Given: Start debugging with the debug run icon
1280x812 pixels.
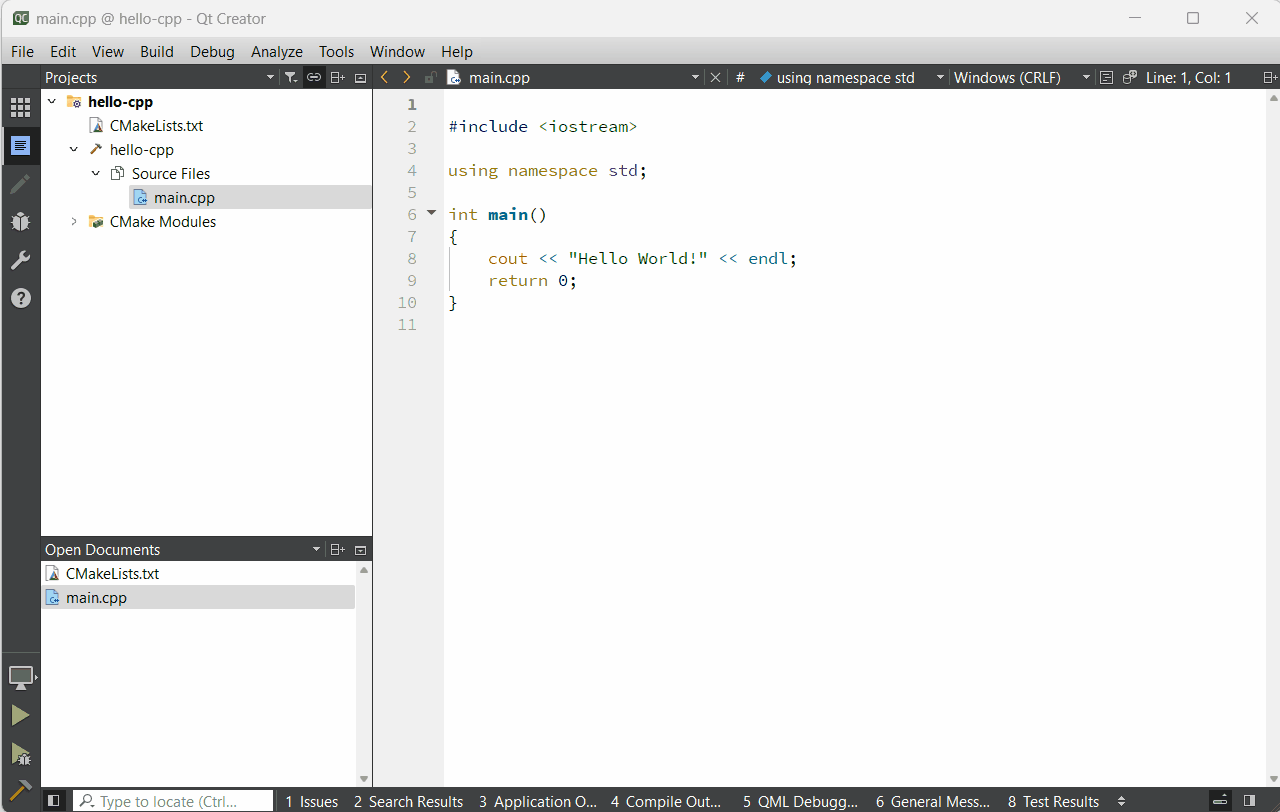Looking at the screenshot, I should pos(20,753).
